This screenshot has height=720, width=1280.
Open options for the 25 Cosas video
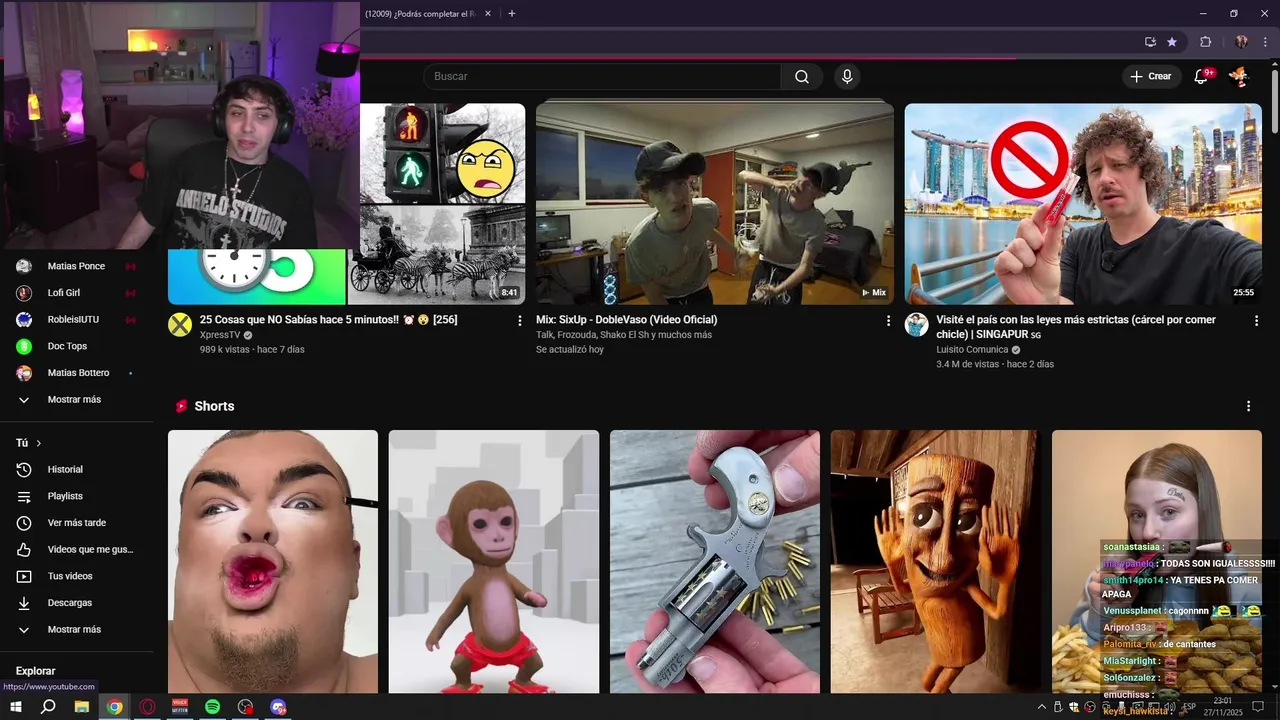coord(519,321)
